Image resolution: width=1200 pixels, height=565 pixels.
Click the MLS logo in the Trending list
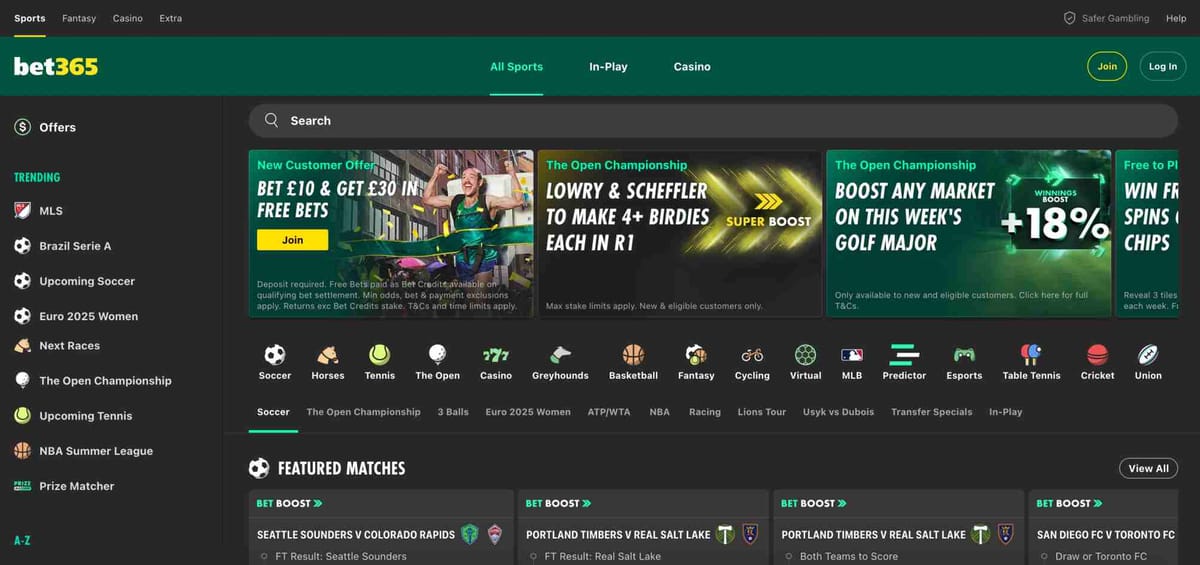pos(22,211)
